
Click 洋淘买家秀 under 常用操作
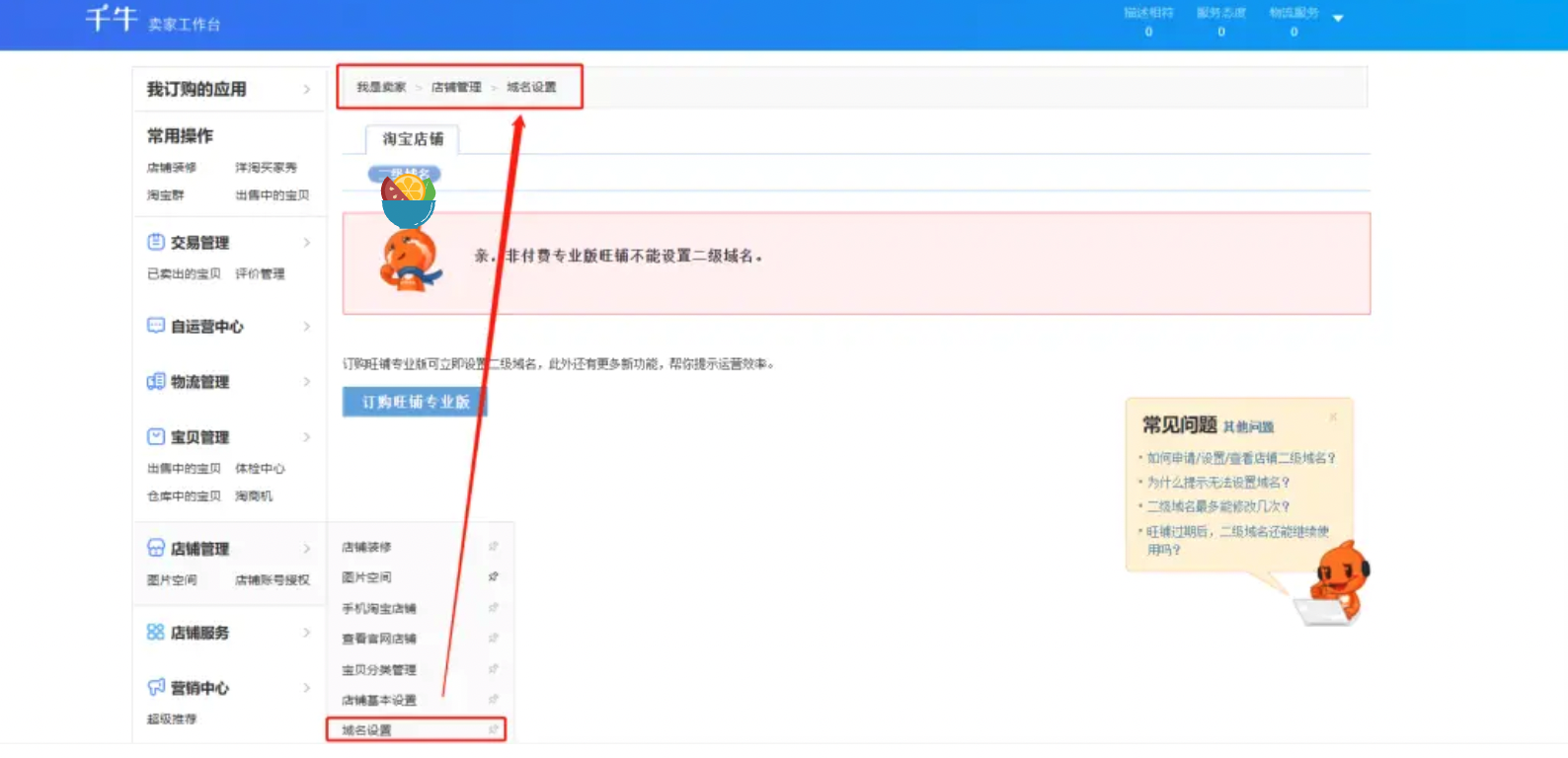[266, 168]
